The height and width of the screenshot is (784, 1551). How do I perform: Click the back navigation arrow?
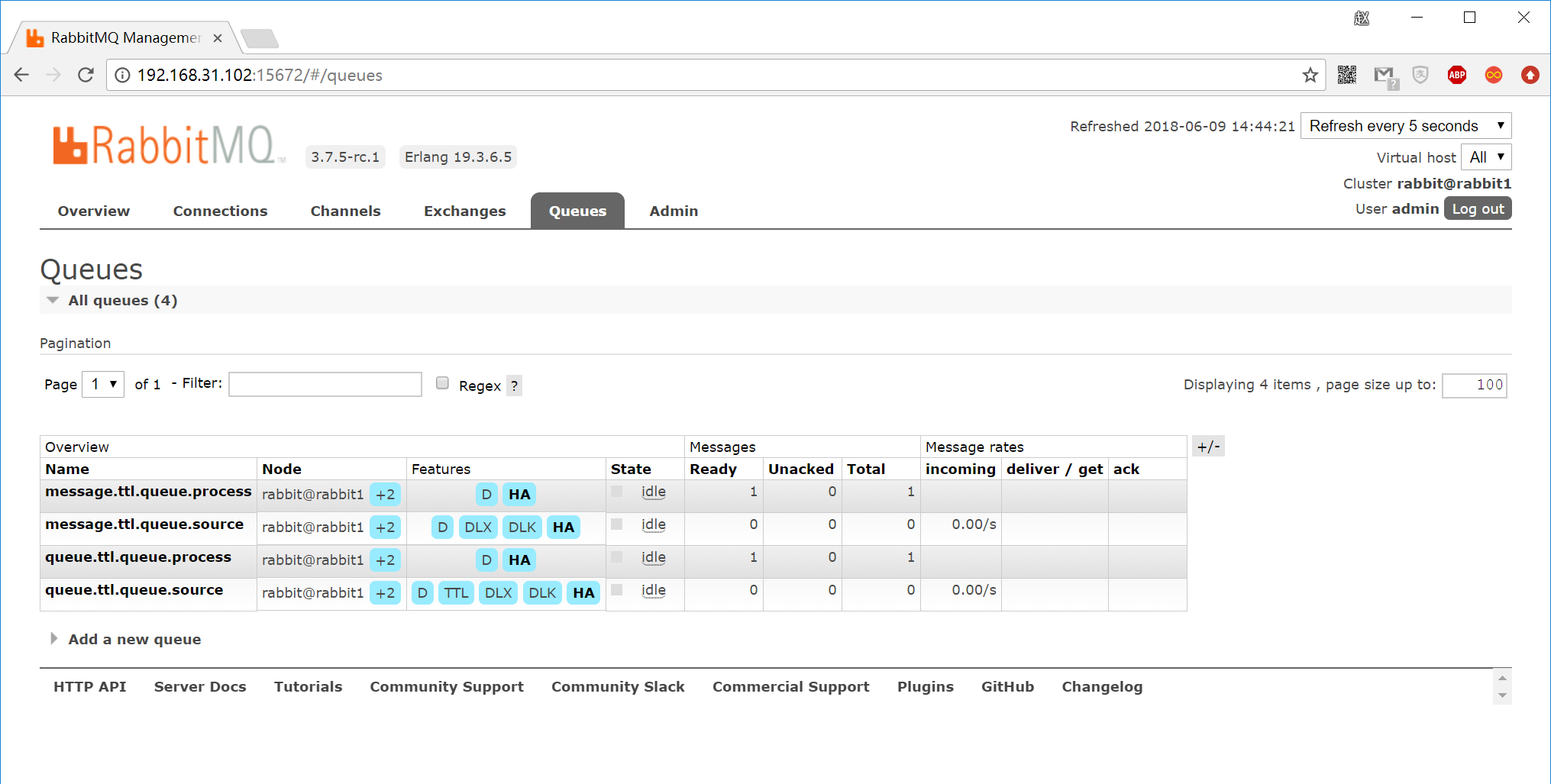coord(21,75)
